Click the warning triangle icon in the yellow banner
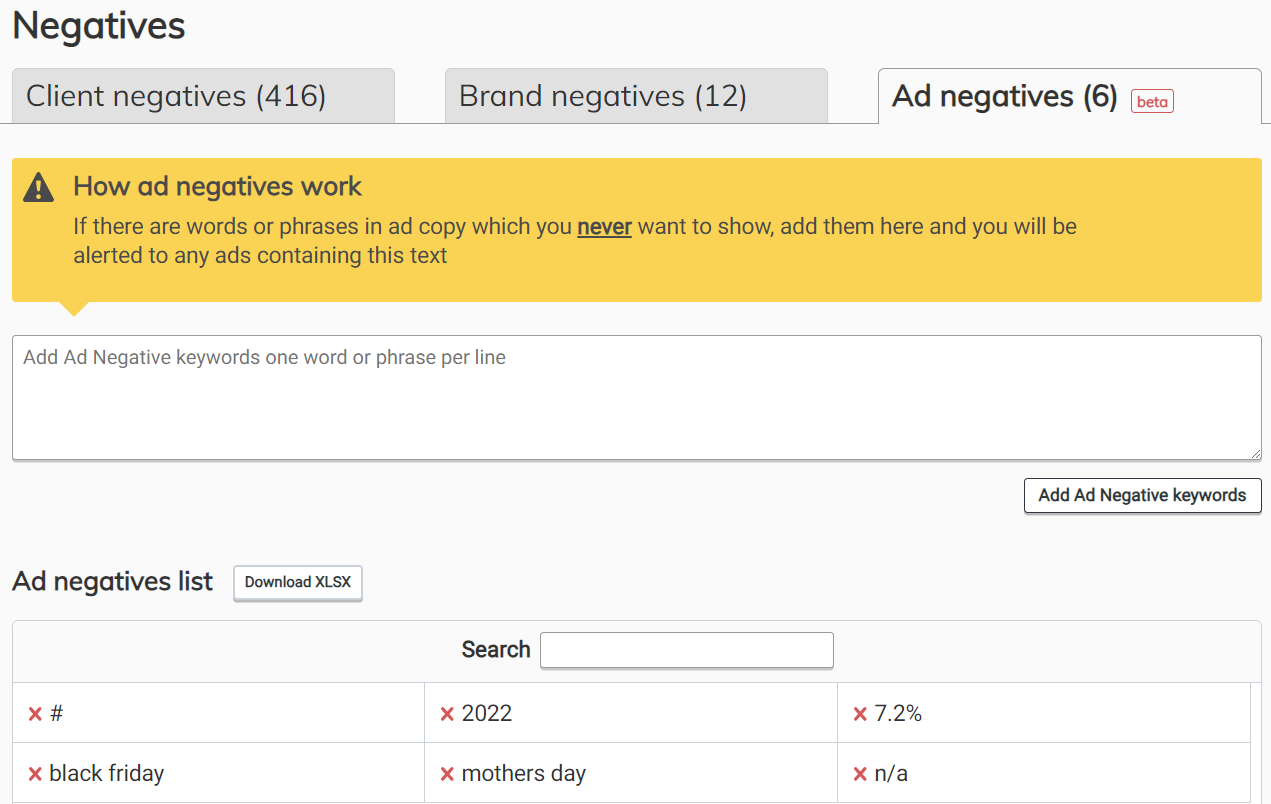Image resolution: width=1271 pixels, height=804 pixels. point(39,187)
